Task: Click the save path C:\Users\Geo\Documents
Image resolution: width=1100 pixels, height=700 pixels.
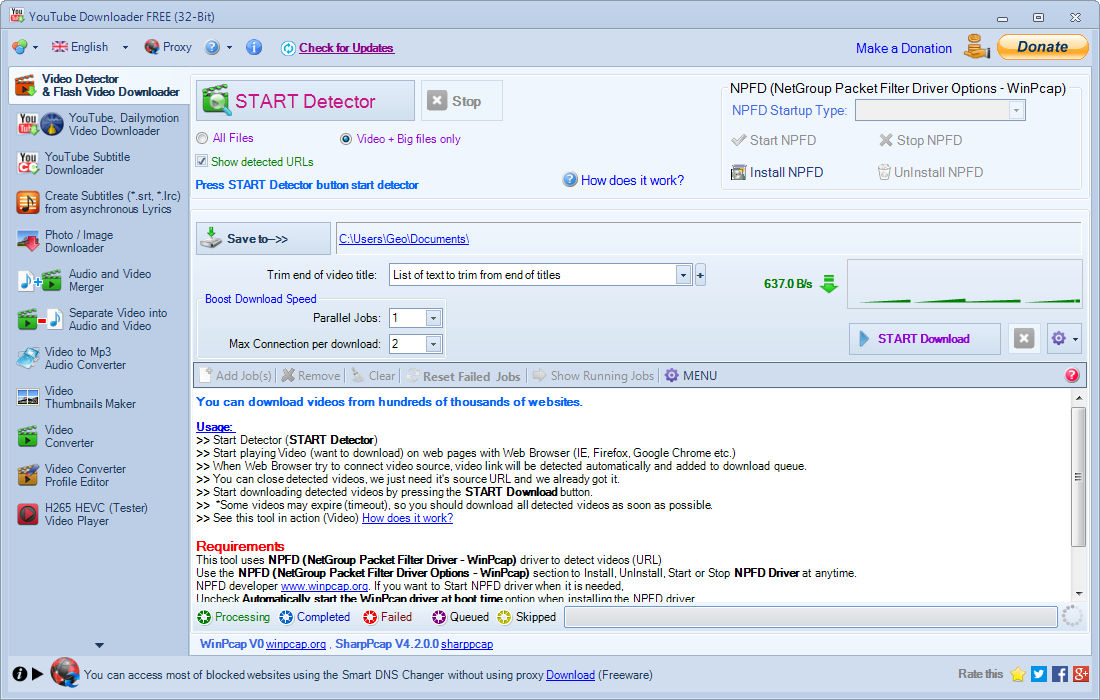Action: click(x=404, y=239)
